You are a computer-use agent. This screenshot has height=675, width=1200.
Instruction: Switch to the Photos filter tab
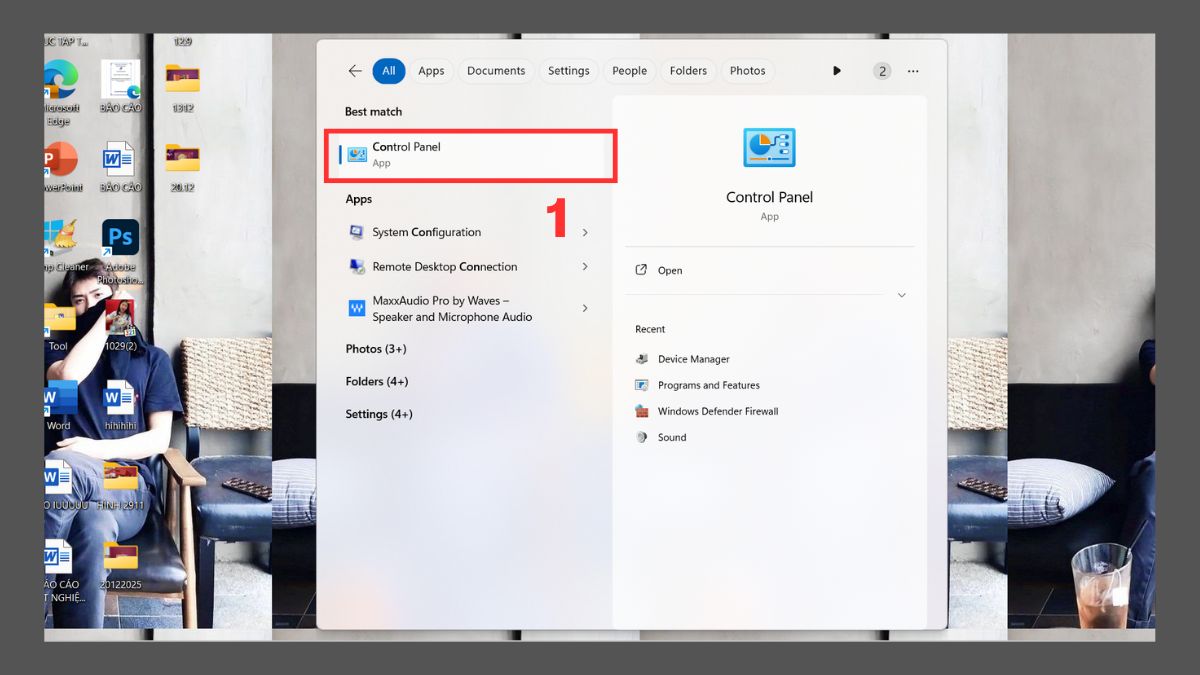[747, 71]
